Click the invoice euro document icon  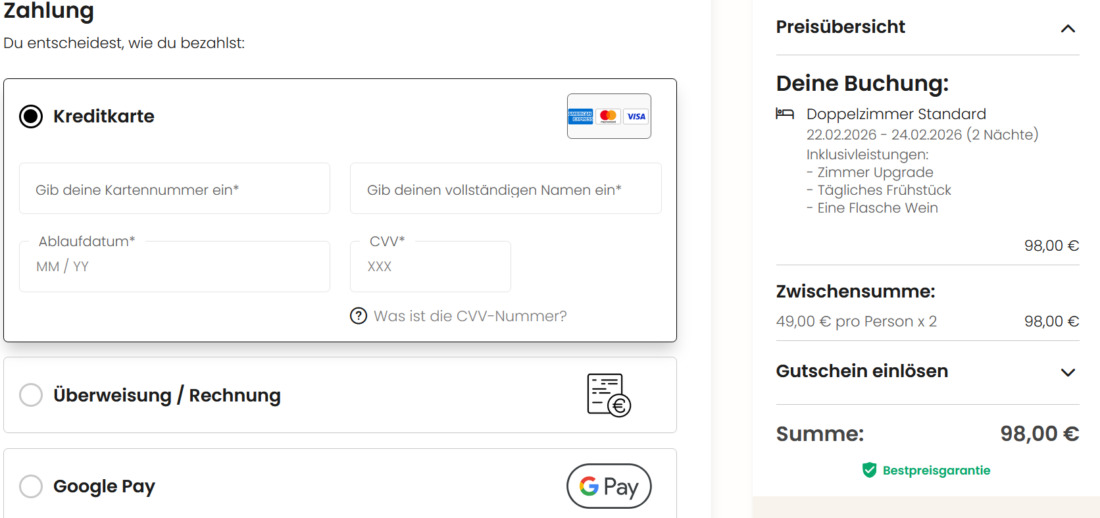608,395
